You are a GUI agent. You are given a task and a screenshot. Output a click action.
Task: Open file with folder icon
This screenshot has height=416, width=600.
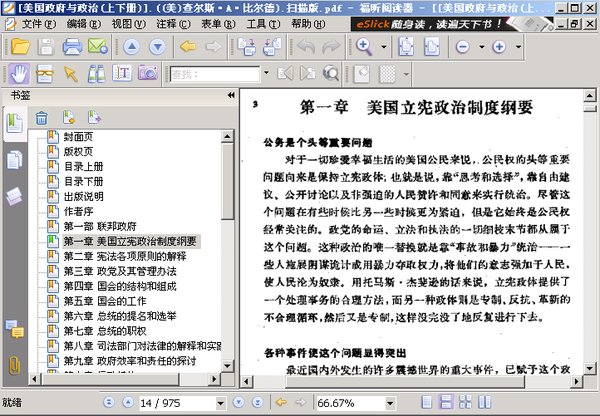pos(21,47)
